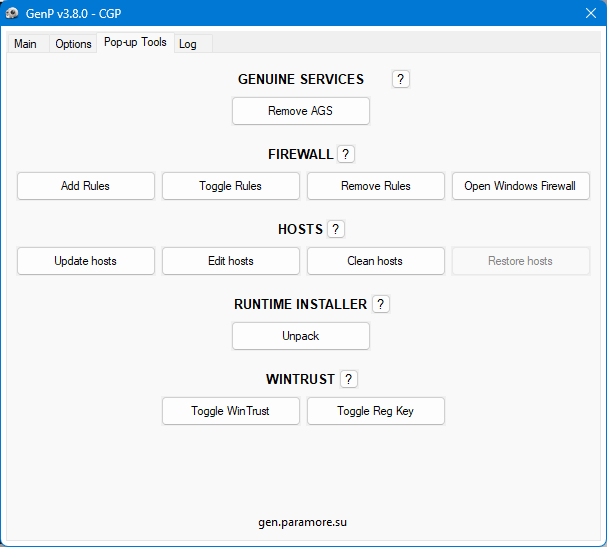Open the Firewall help question mark

point(346,154)
